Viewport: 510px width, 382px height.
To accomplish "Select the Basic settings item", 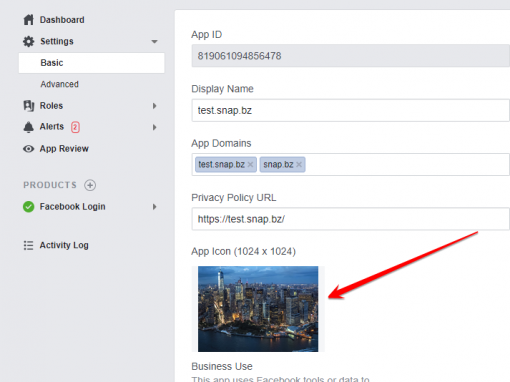I will tap(92, 63).
